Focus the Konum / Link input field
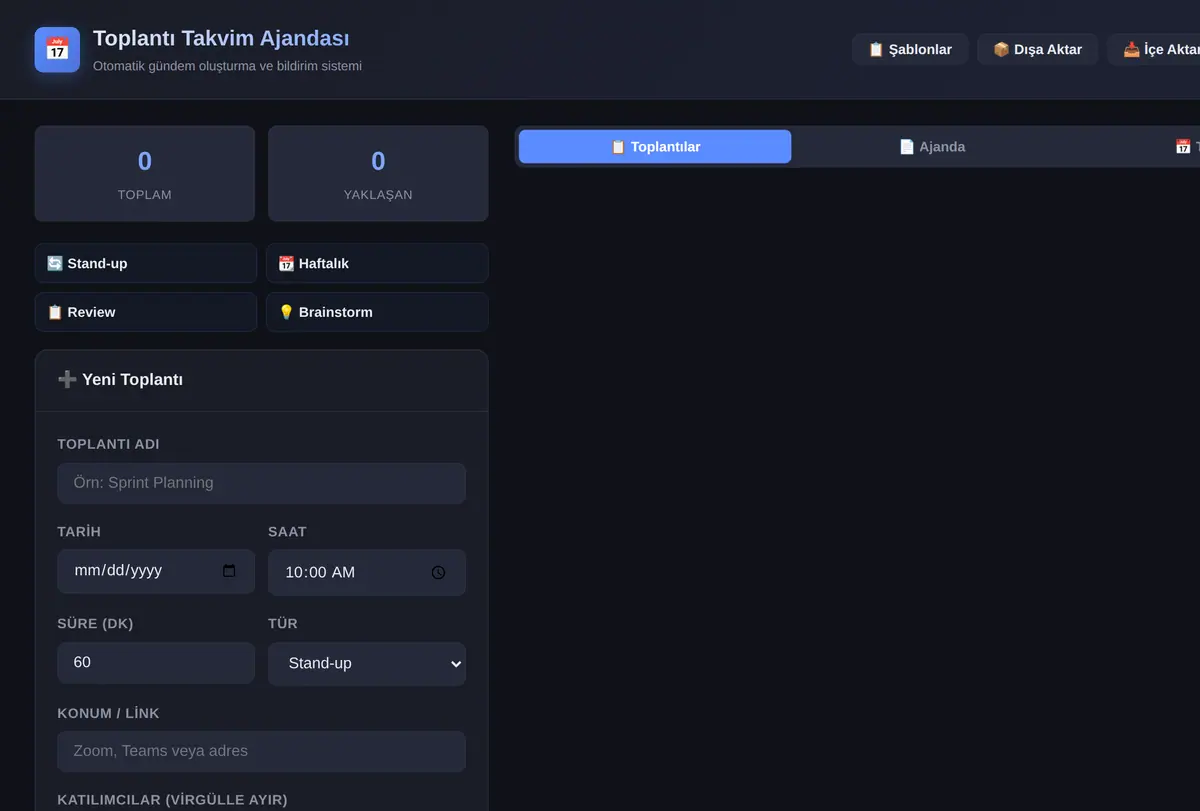This screenshot has width=1200, height=811. click(261, 751)
